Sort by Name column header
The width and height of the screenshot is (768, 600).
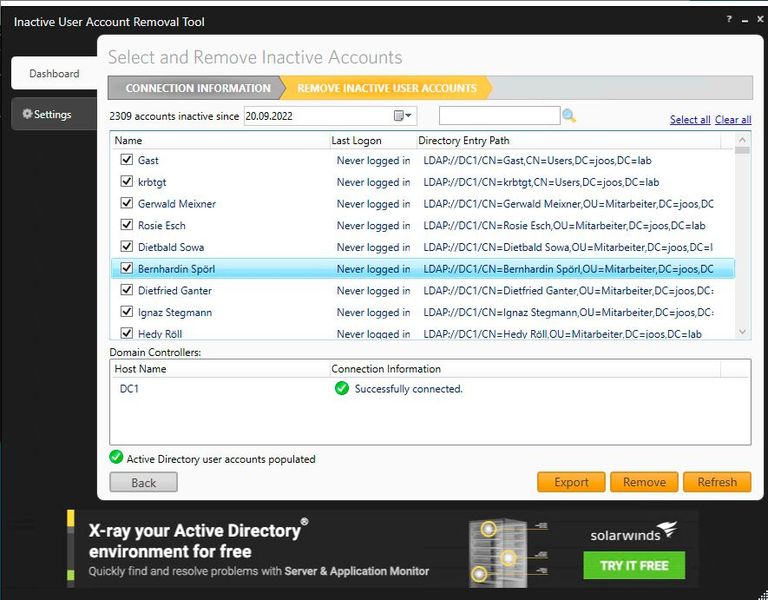click(220, 141)
